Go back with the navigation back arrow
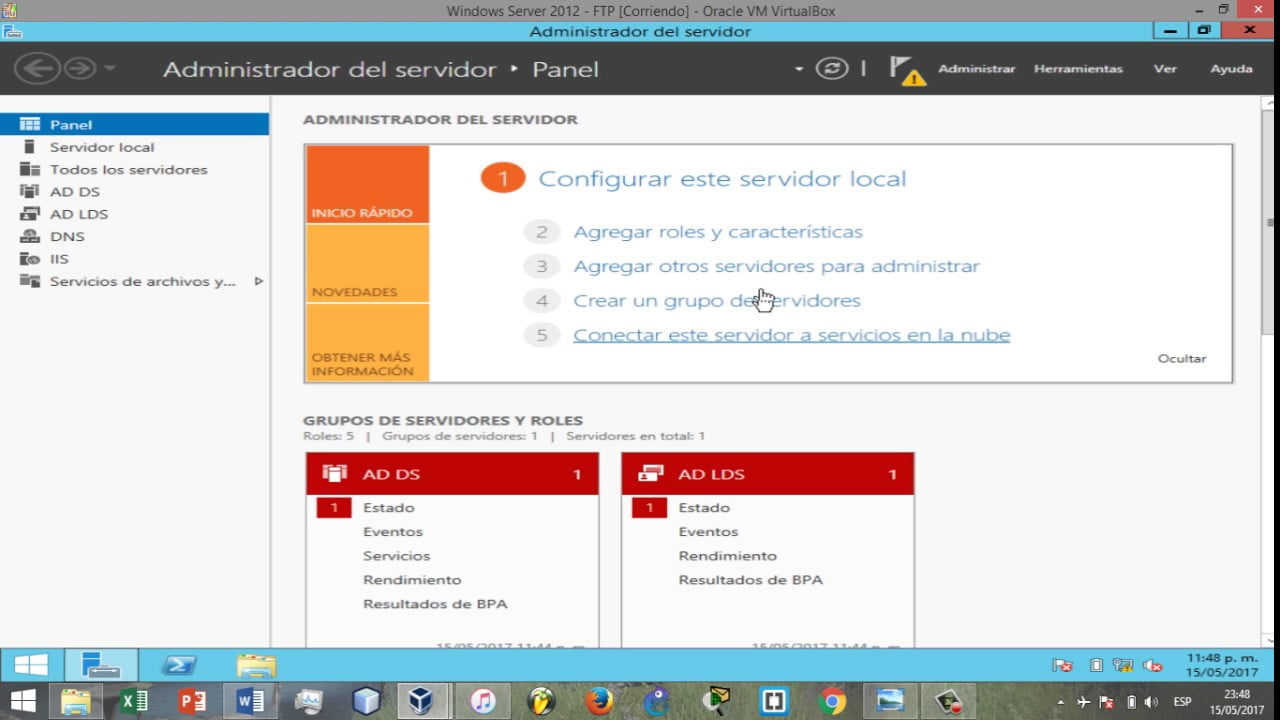The width and height of the screenshot is (1280, 720). point(38,68)
